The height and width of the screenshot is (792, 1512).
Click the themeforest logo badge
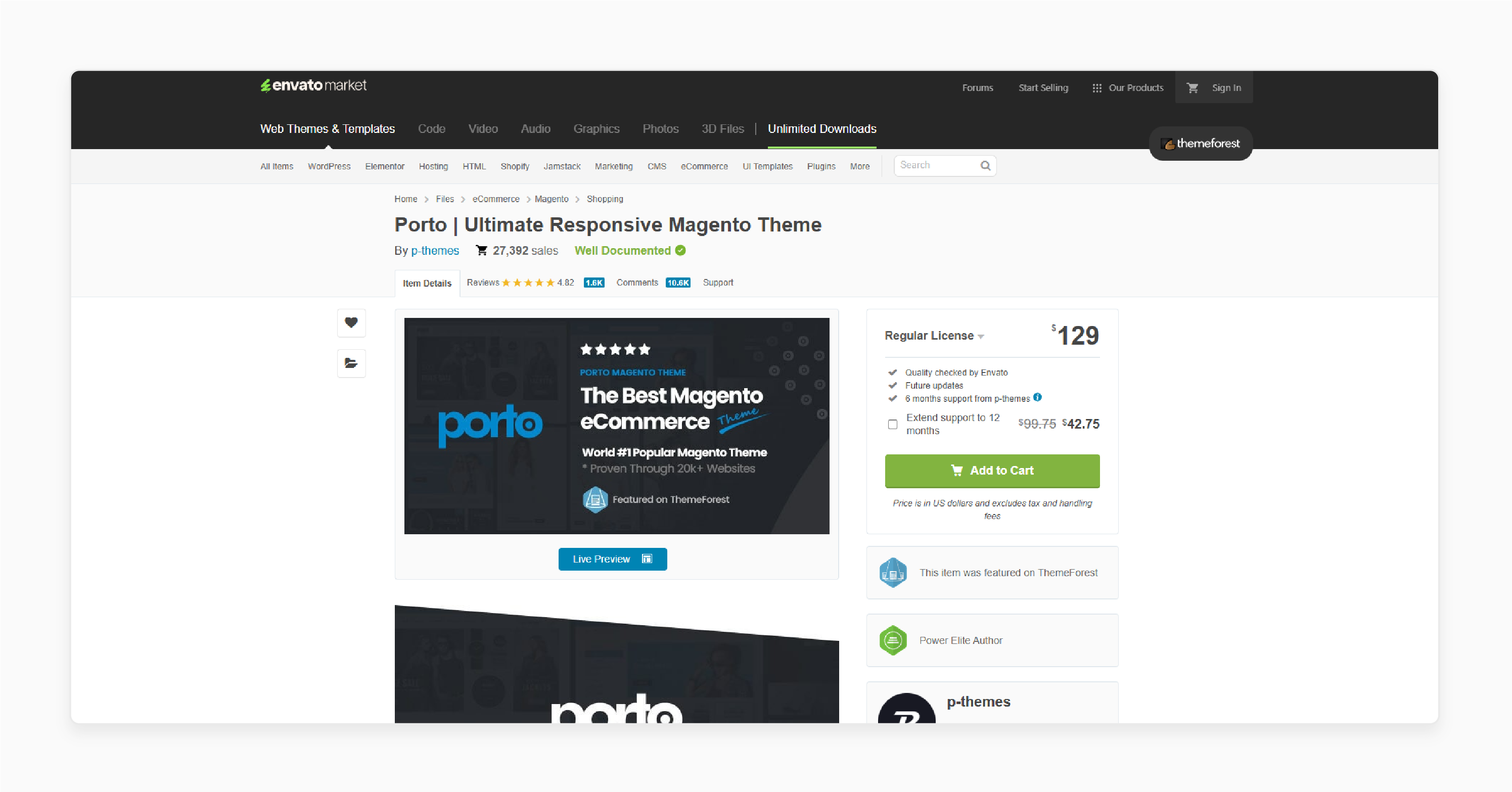click(1200, 144)
